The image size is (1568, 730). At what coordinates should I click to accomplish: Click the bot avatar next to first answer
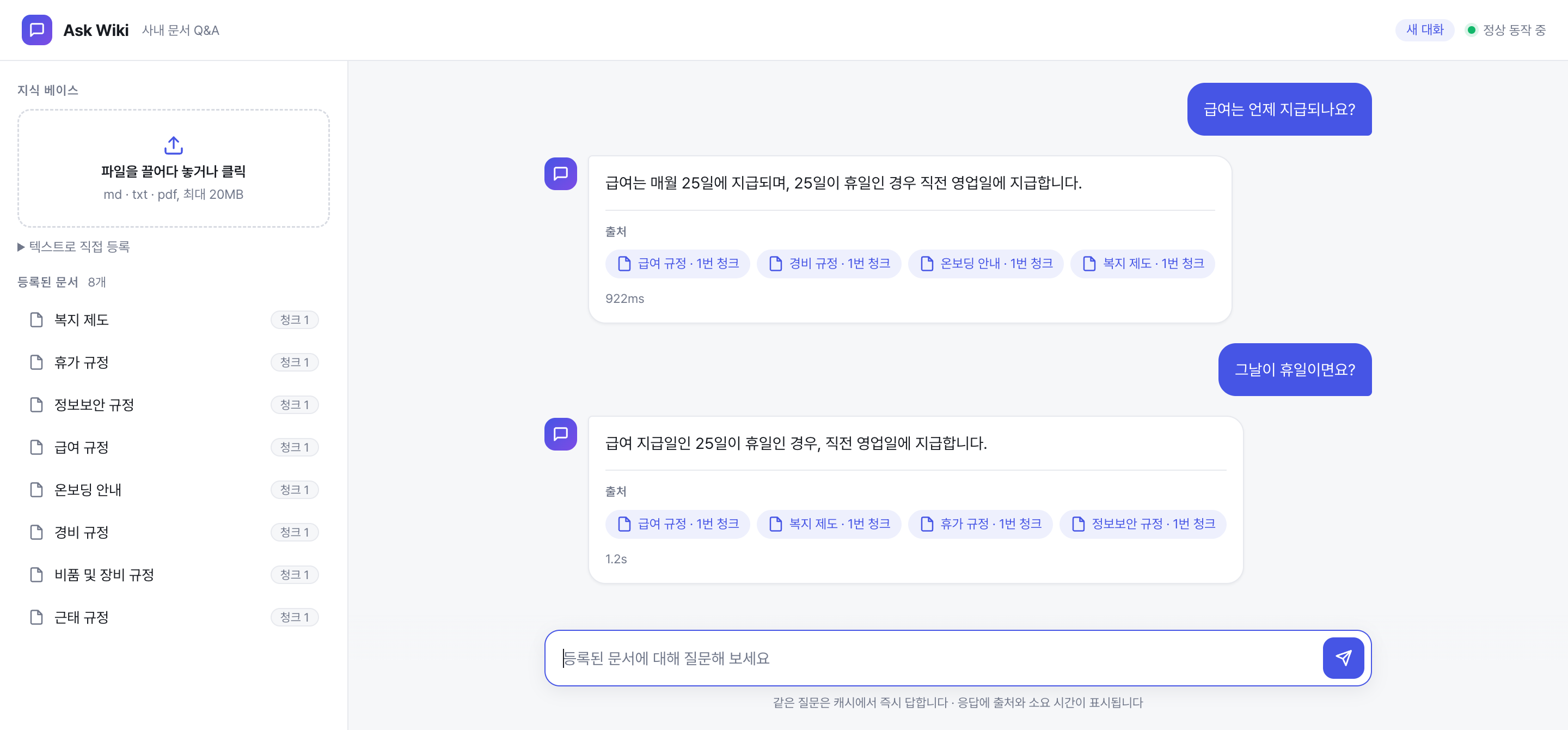560,174
